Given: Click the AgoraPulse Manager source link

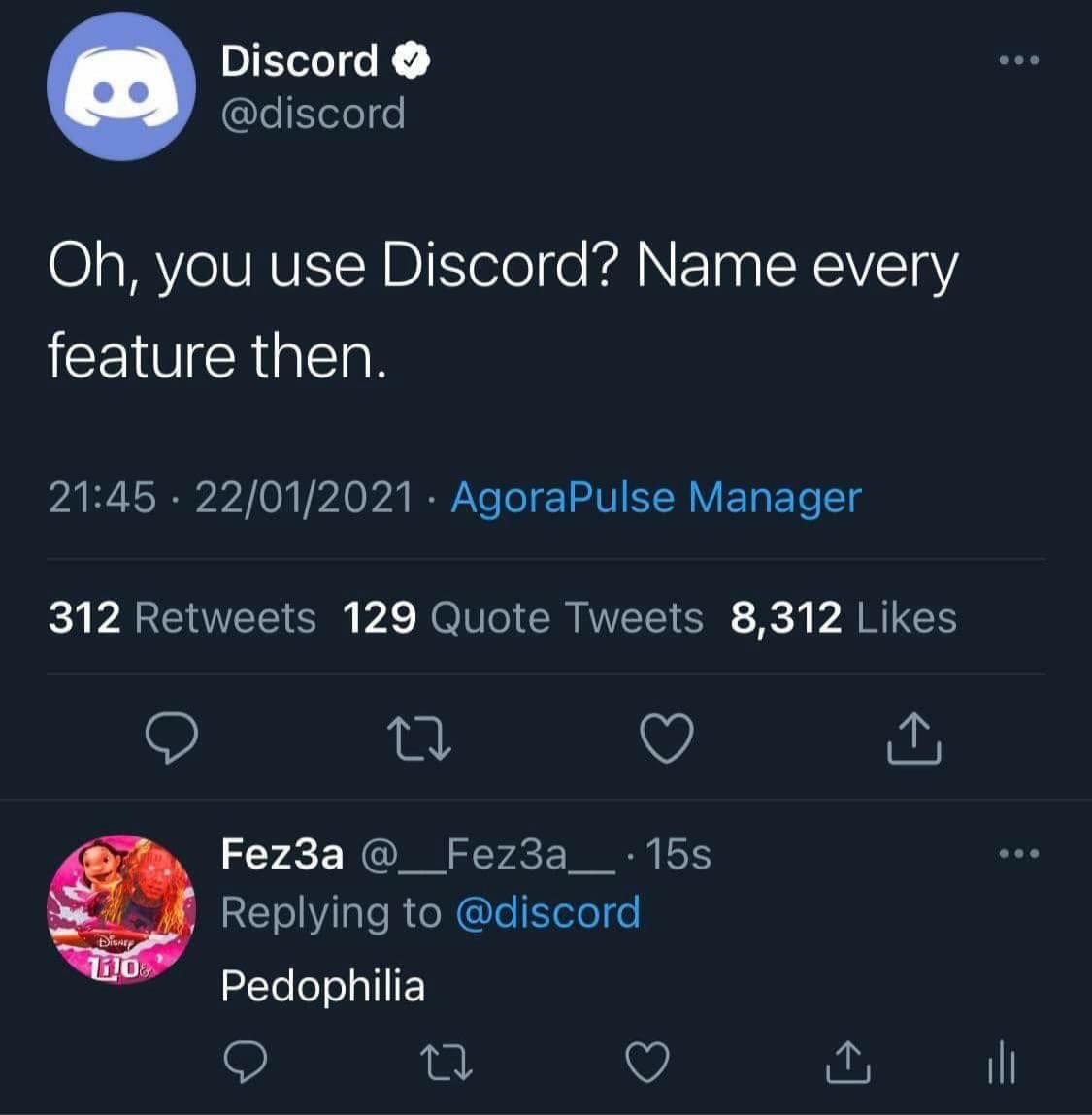Looking at the screenshot, I should pos(656,498).
